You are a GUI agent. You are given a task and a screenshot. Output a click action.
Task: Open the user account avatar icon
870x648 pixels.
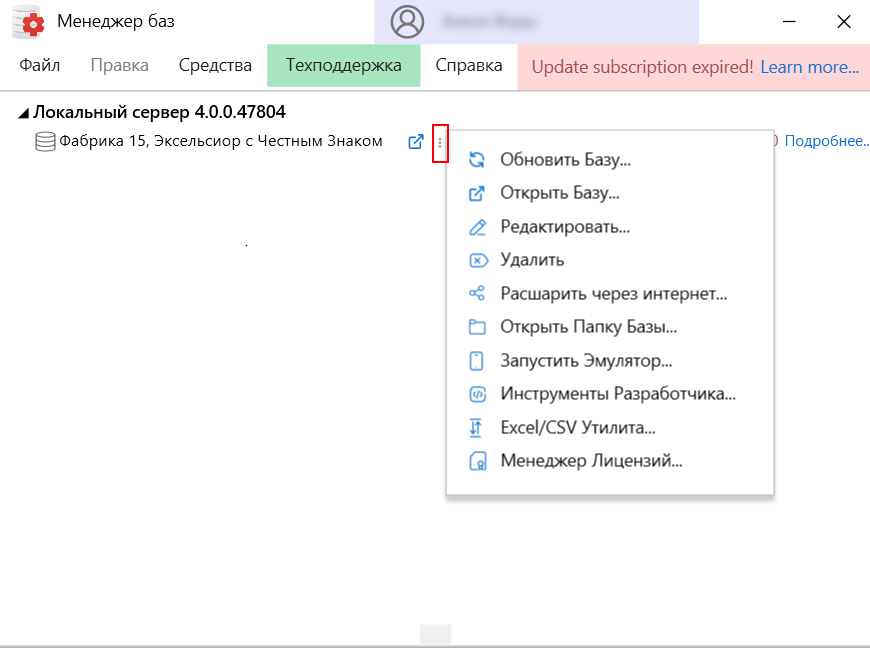(407, 21)
